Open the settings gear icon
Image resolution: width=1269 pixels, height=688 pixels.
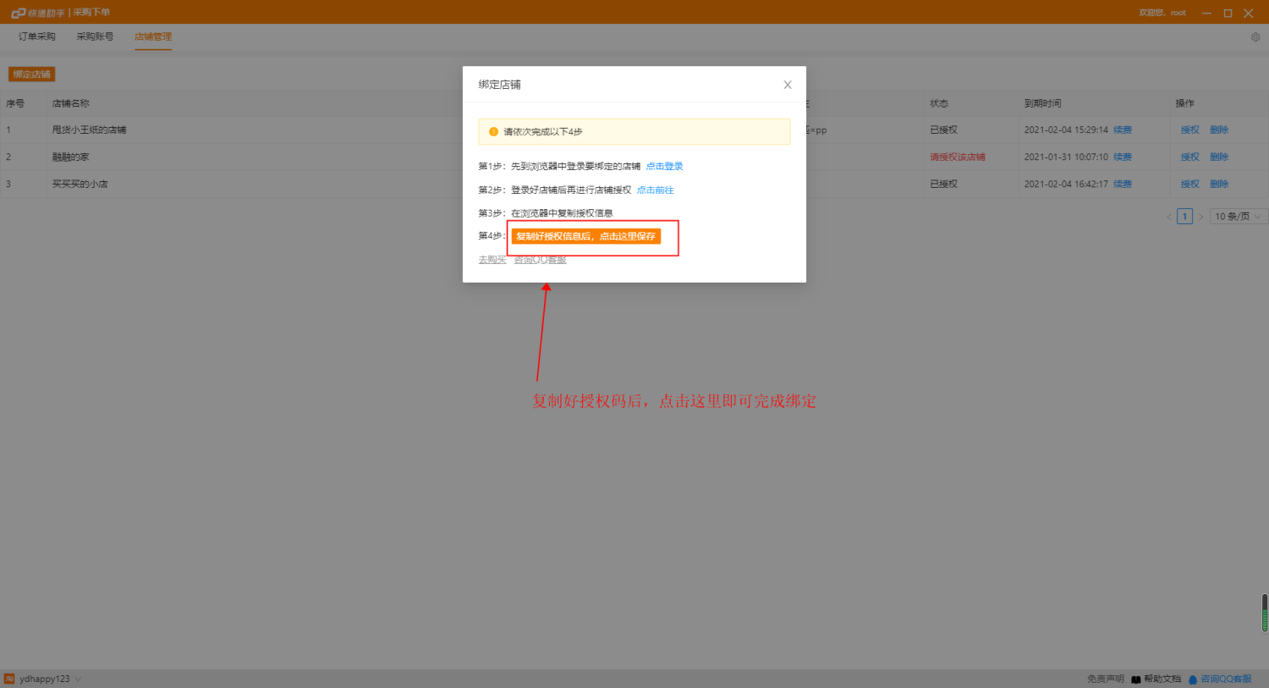[1256, 37]
